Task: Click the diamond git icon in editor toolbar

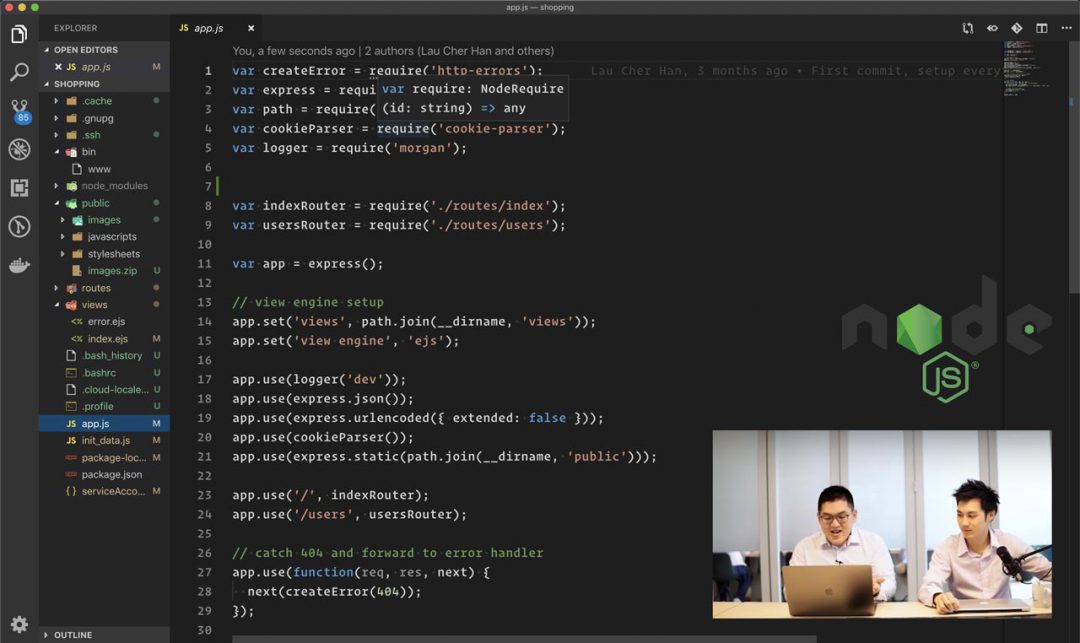Action: coord(1017,28)
